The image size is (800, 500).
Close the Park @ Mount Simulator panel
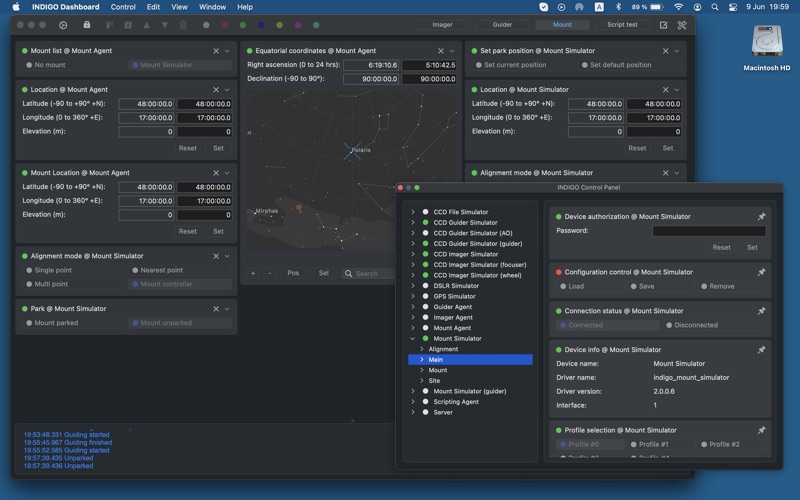[x=216, y=309]
